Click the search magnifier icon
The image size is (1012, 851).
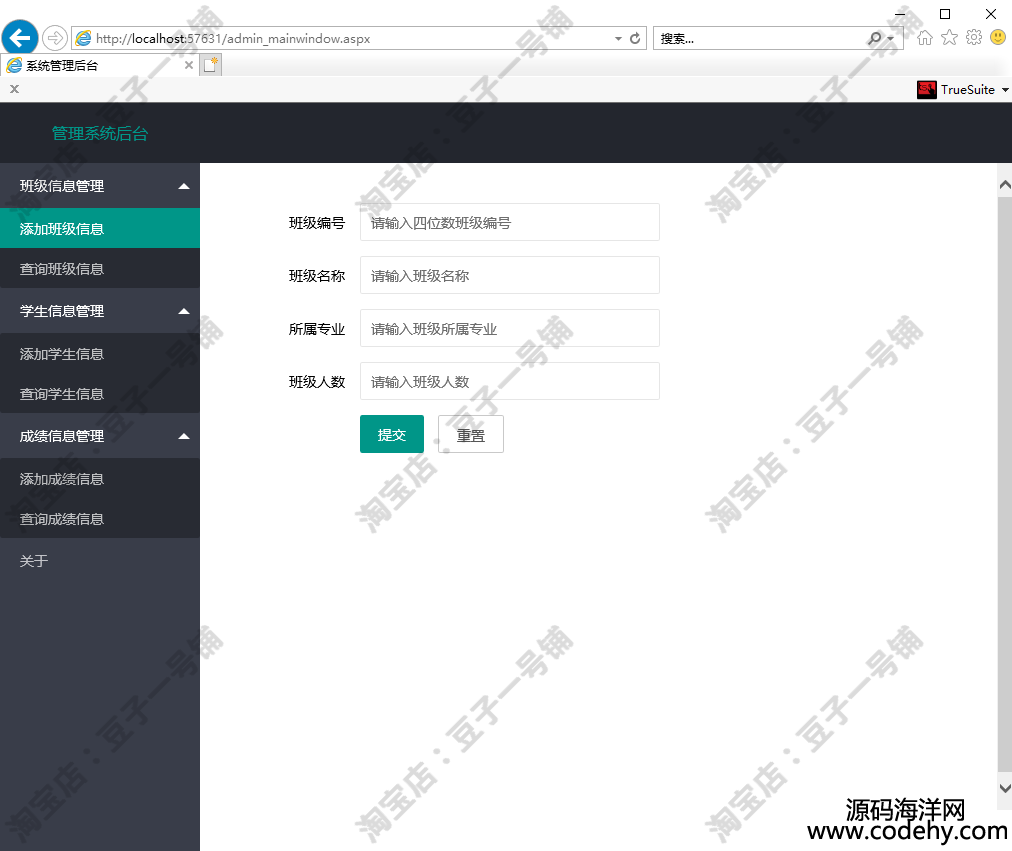[875, 38]
